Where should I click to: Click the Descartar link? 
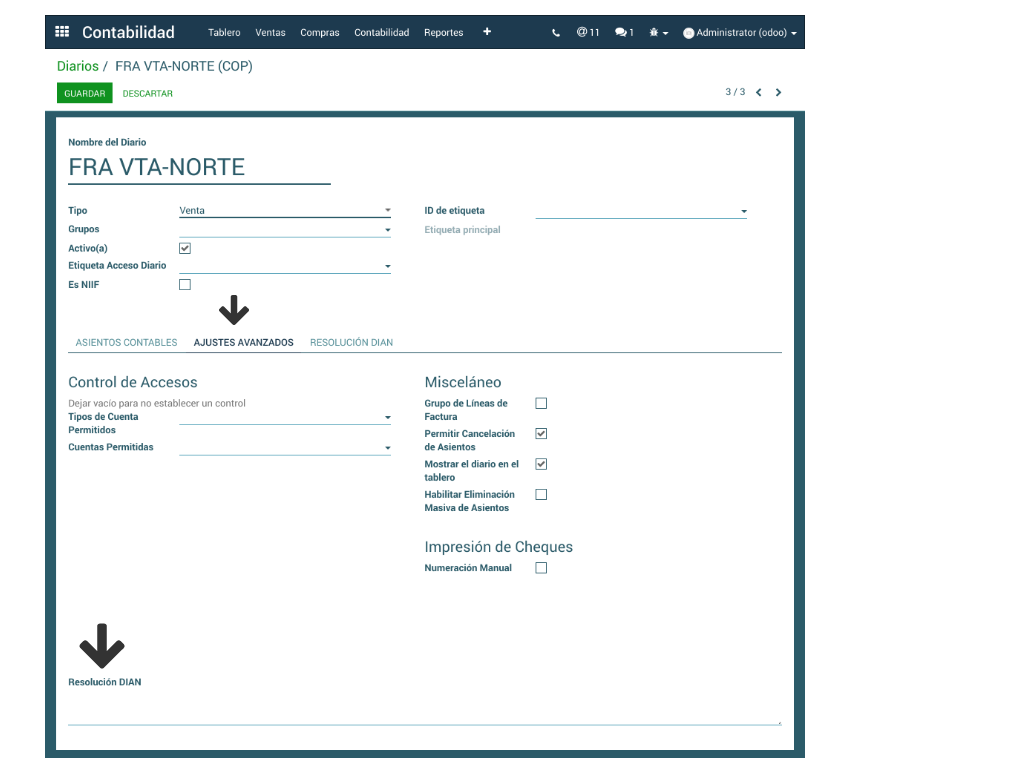pos(147,94)
